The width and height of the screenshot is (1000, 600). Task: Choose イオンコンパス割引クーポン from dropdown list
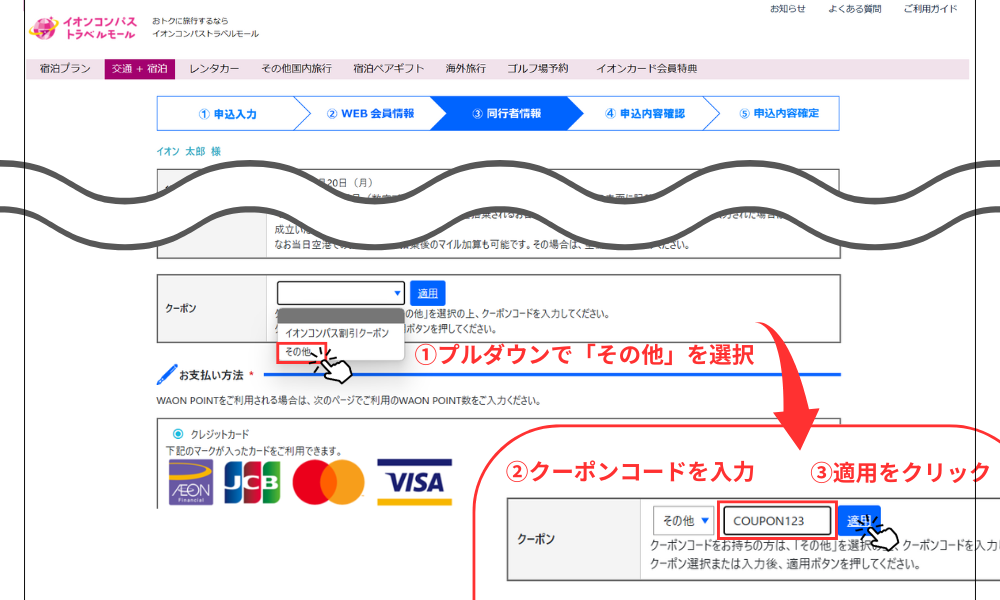pyautogui.click(x=337, y=333)
